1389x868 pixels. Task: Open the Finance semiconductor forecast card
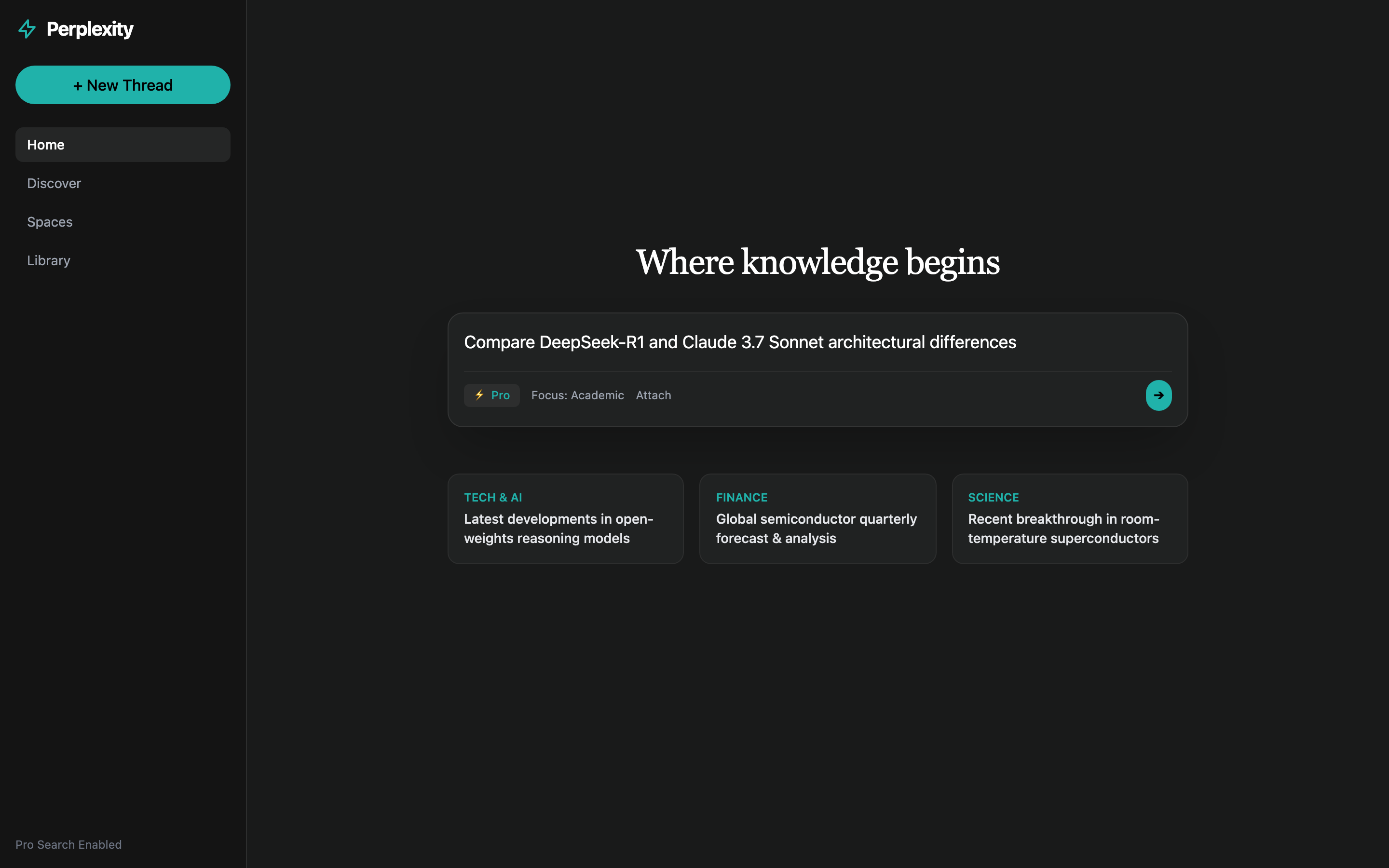tap(817, 518)
